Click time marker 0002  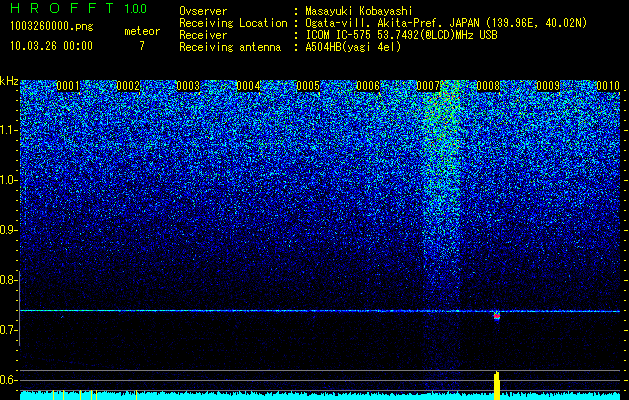[x=128, y=86]
